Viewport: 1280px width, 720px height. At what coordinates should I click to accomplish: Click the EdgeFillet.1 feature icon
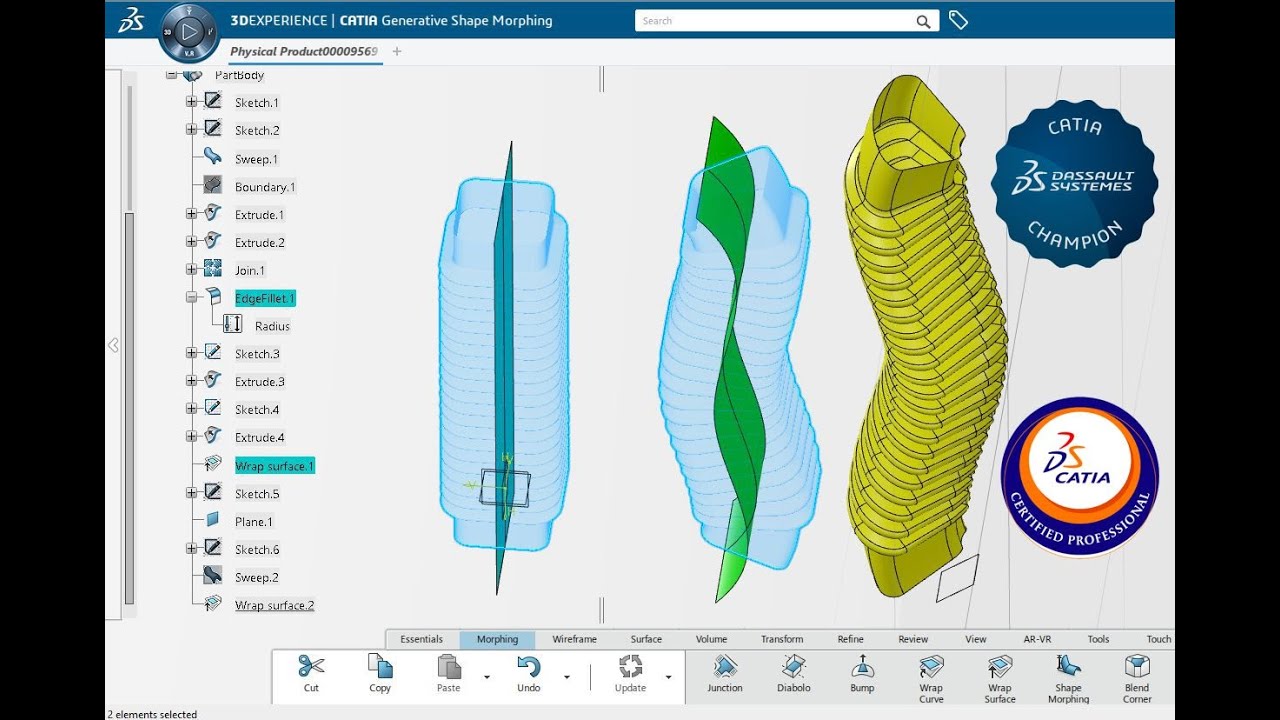213,297
